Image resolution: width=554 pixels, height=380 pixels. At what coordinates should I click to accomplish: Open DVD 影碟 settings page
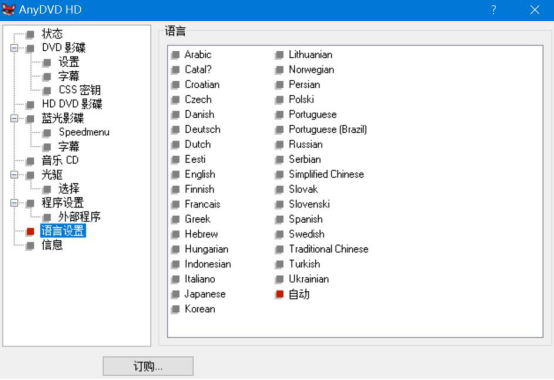pyautogui.click(x=64, y=48)
